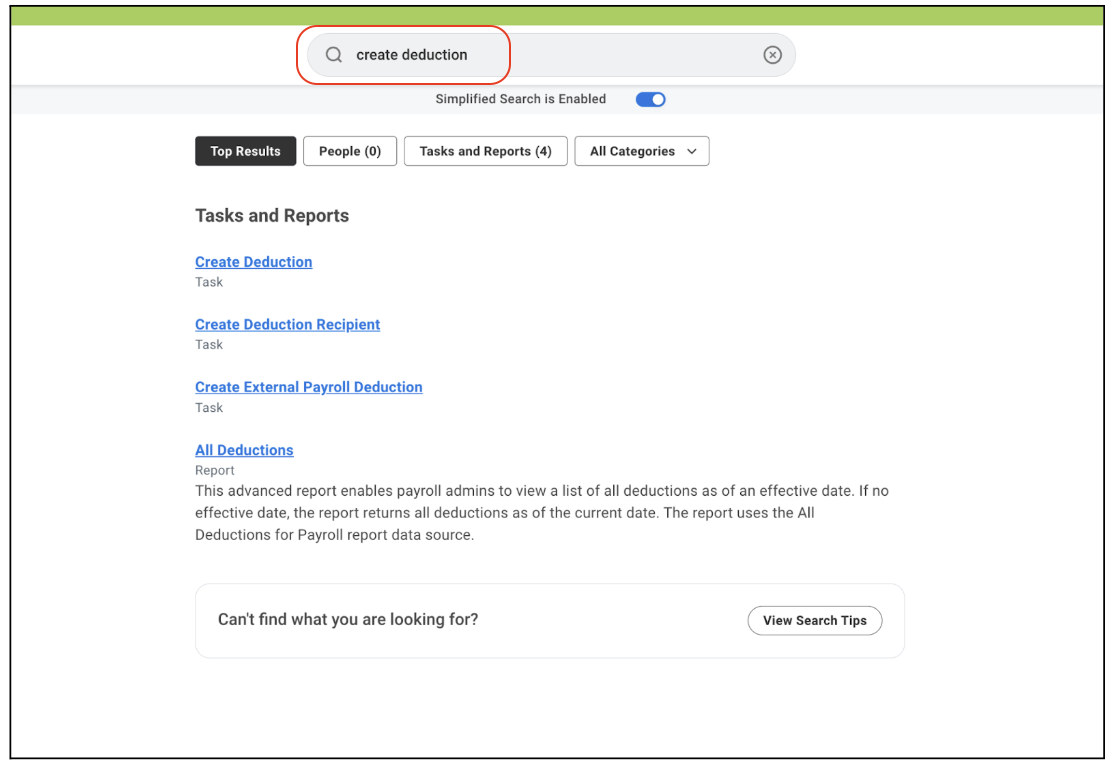Select the Top Results tab
This screenshot has height=767, width=1112.
pyautogui.click(x=245, y=151)
